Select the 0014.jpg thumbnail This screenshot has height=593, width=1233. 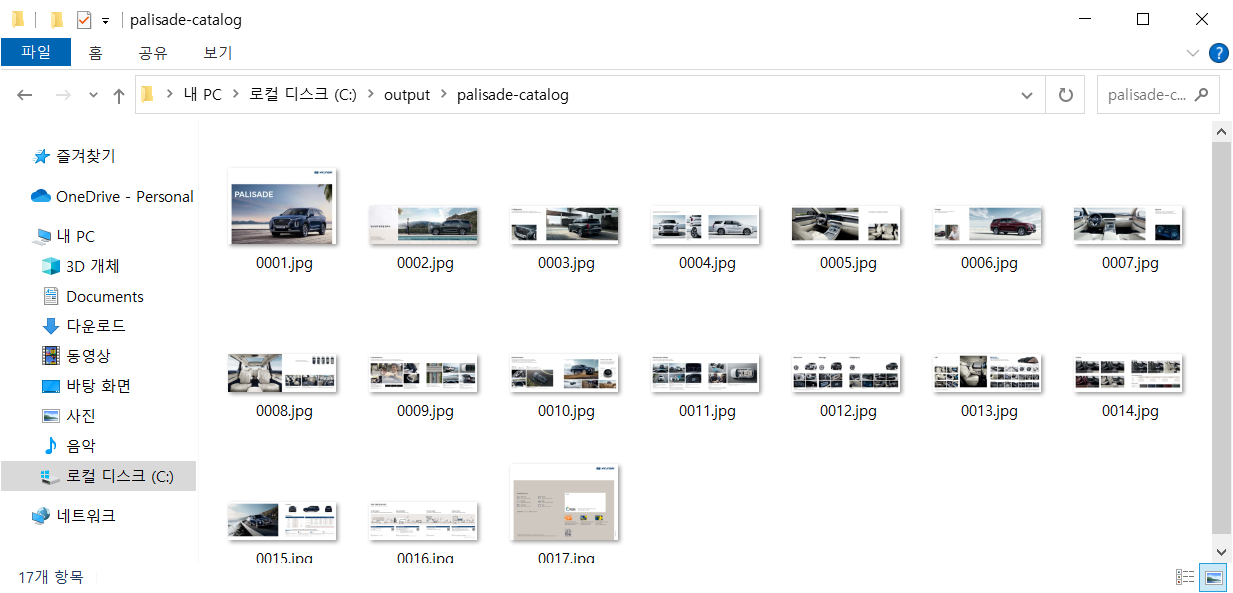click(x=1128, y=373)
